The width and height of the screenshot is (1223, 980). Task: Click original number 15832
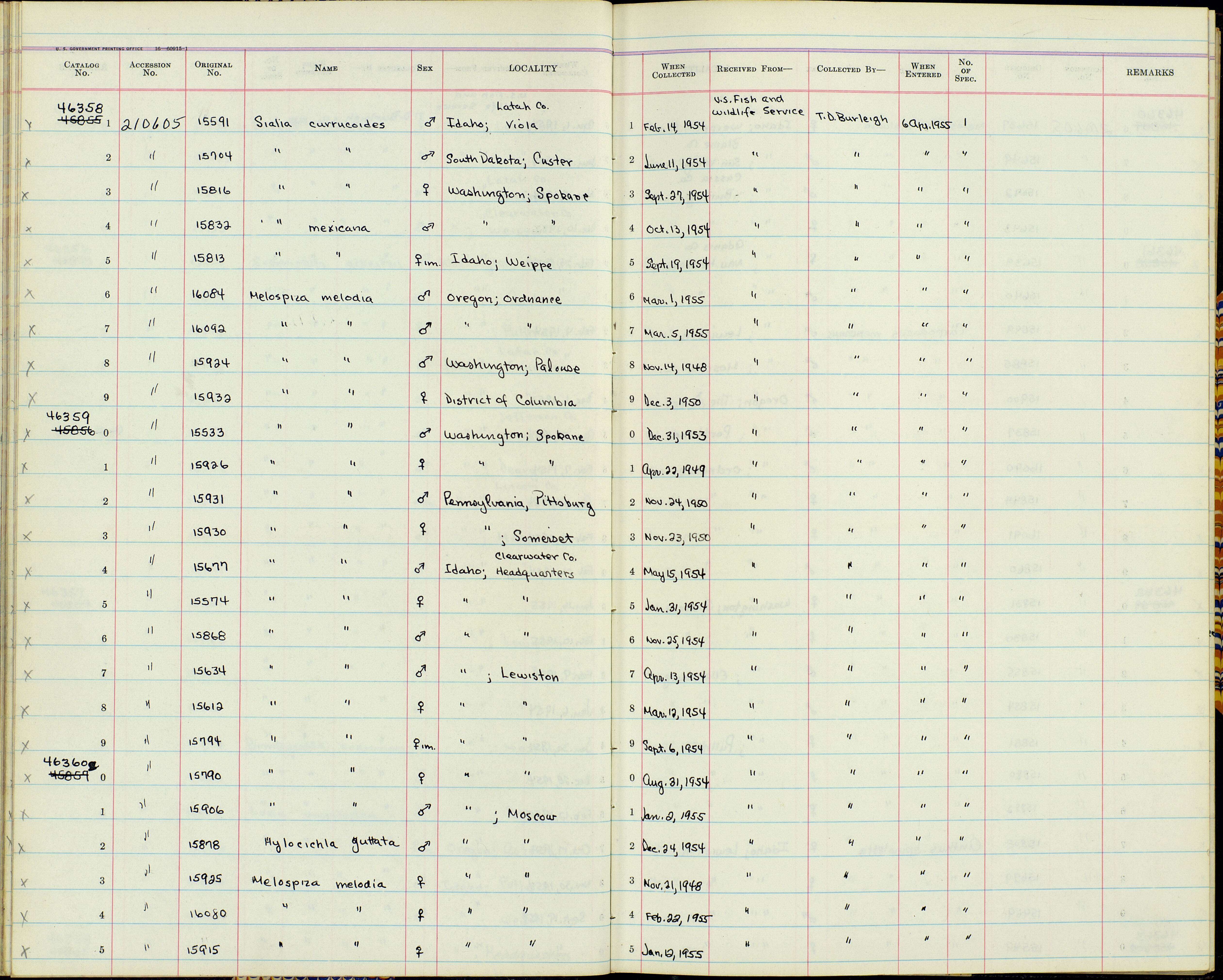tap(213, 225)
